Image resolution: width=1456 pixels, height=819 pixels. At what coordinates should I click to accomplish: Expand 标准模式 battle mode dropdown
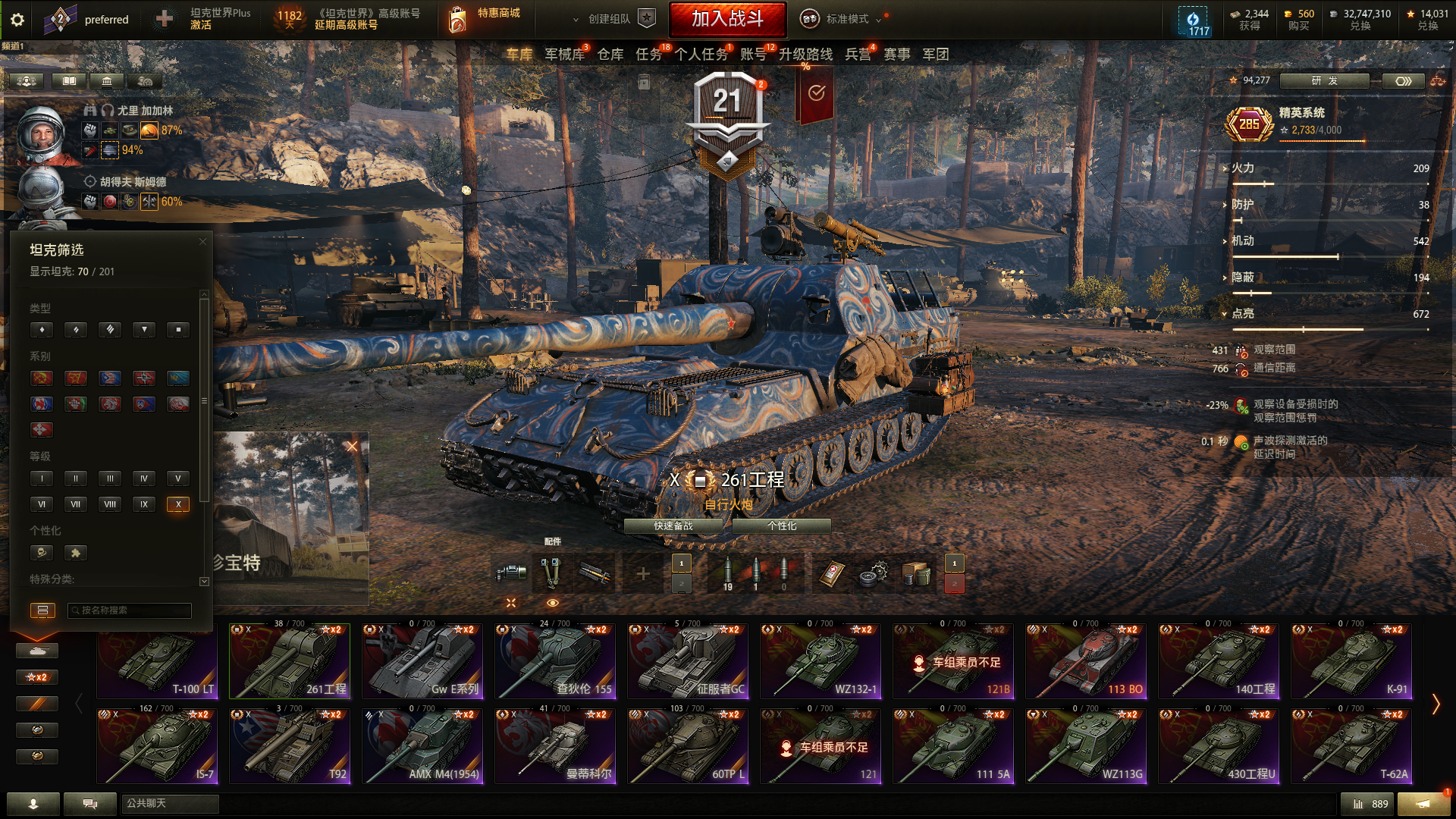[x=846, y=19]
